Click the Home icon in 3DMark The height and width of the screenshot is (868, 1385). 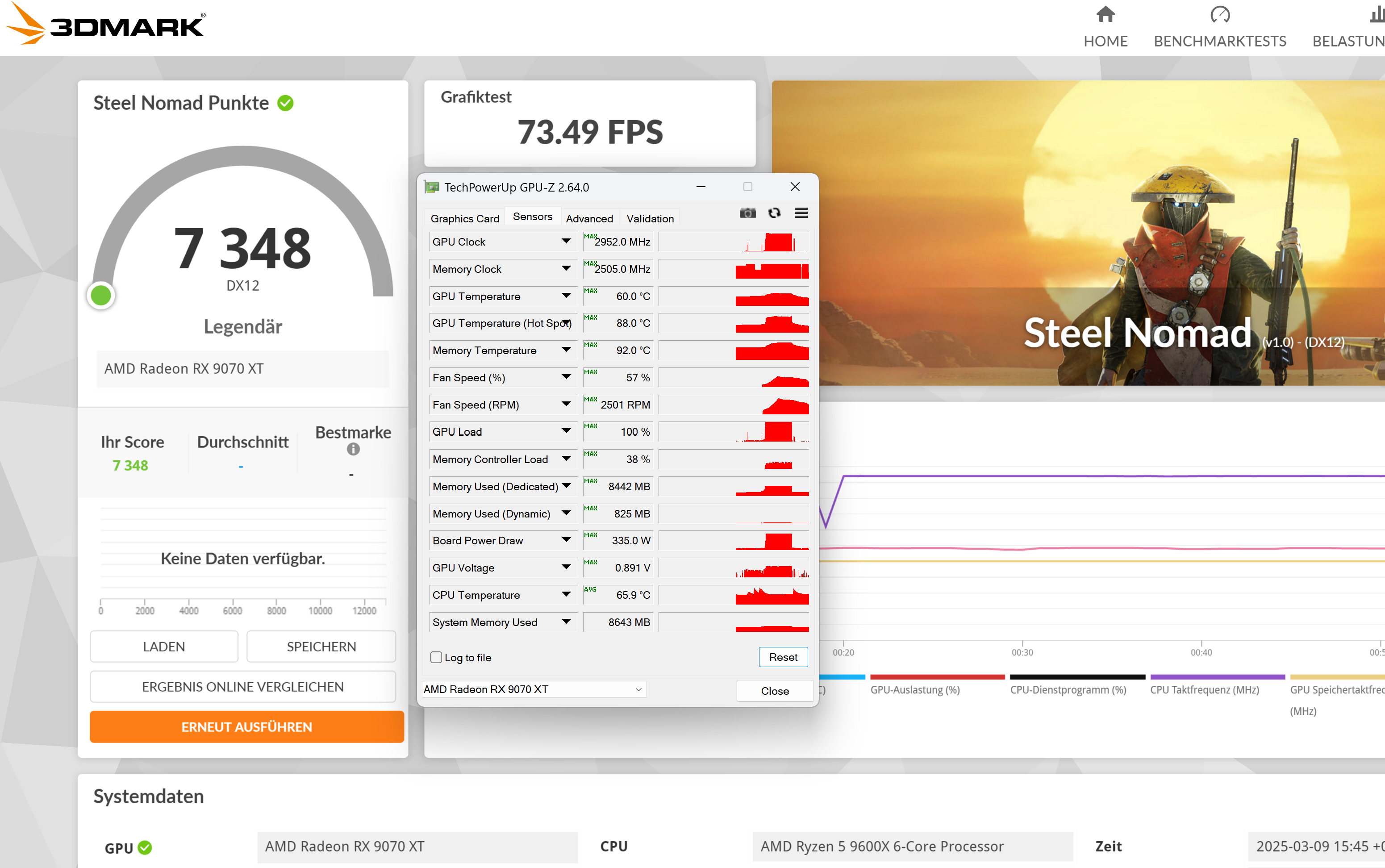pos(1105,15)
